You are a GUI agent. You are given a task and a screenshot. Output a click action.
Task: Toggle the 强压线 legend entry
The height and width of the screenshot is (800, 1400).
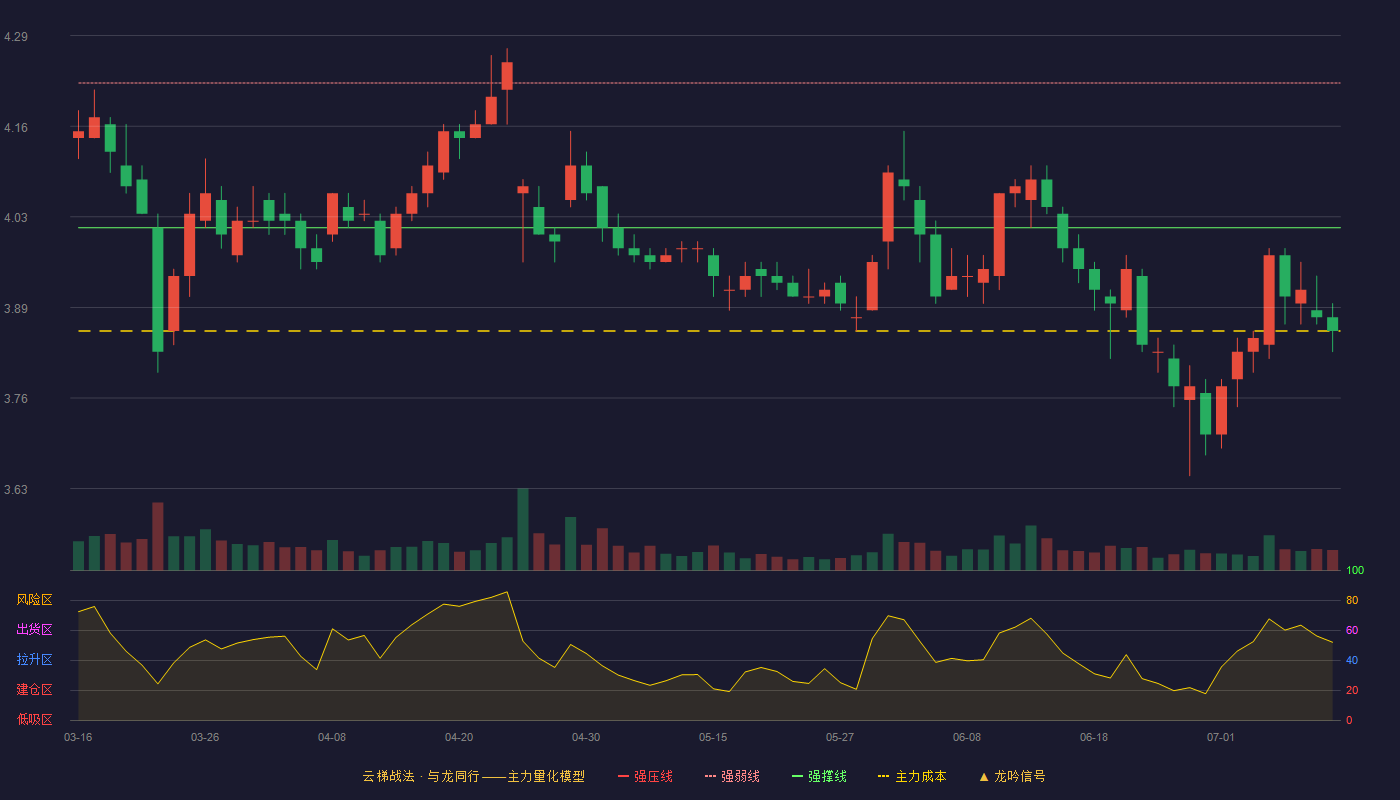pyautogui.click(x=645, y=776)
